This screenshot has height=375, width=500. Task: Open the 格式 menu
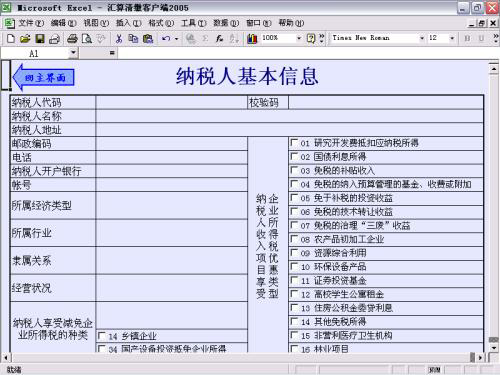point(161,23)
